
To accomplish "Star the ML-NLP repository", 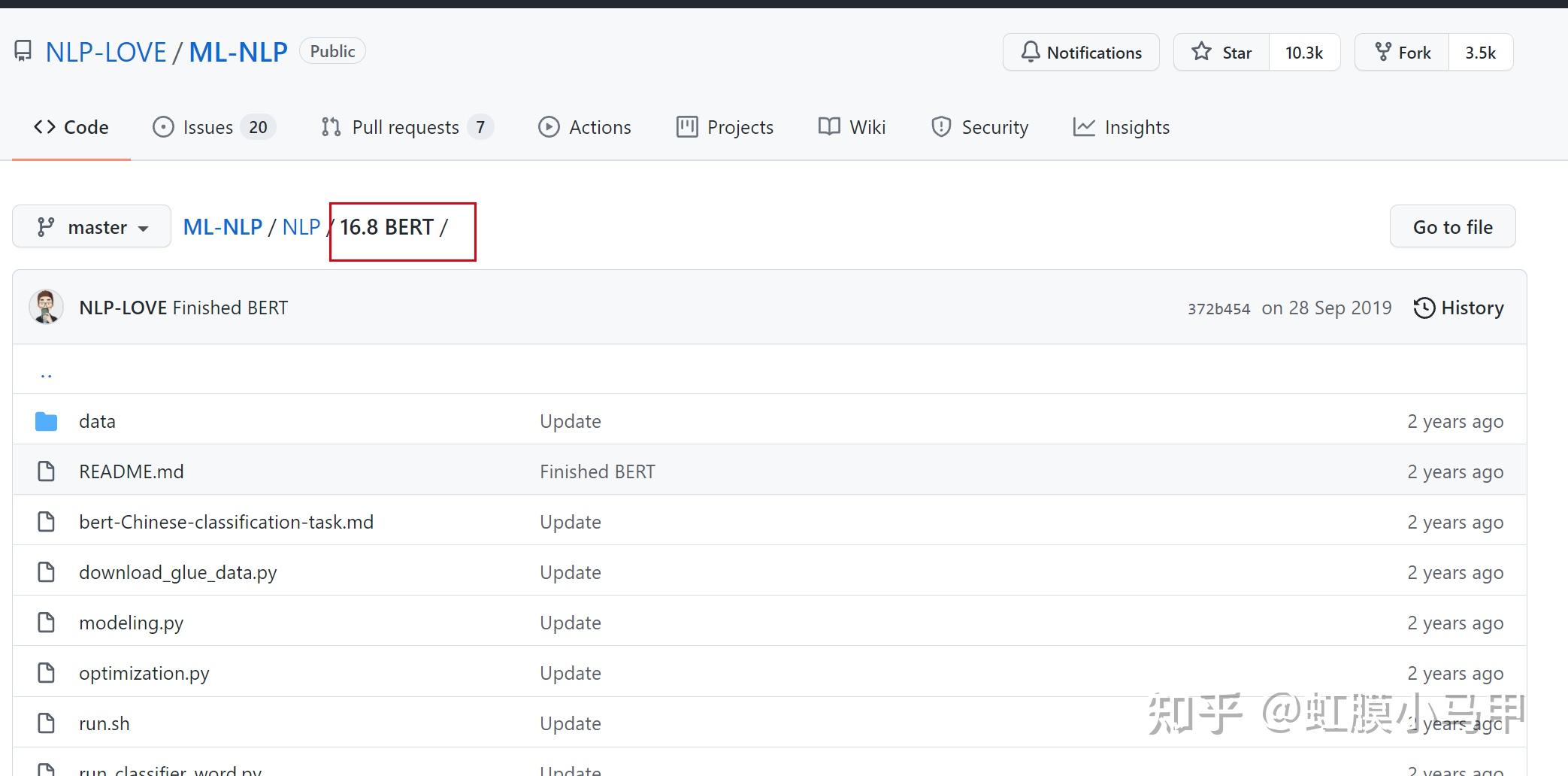I will 1221,52.
